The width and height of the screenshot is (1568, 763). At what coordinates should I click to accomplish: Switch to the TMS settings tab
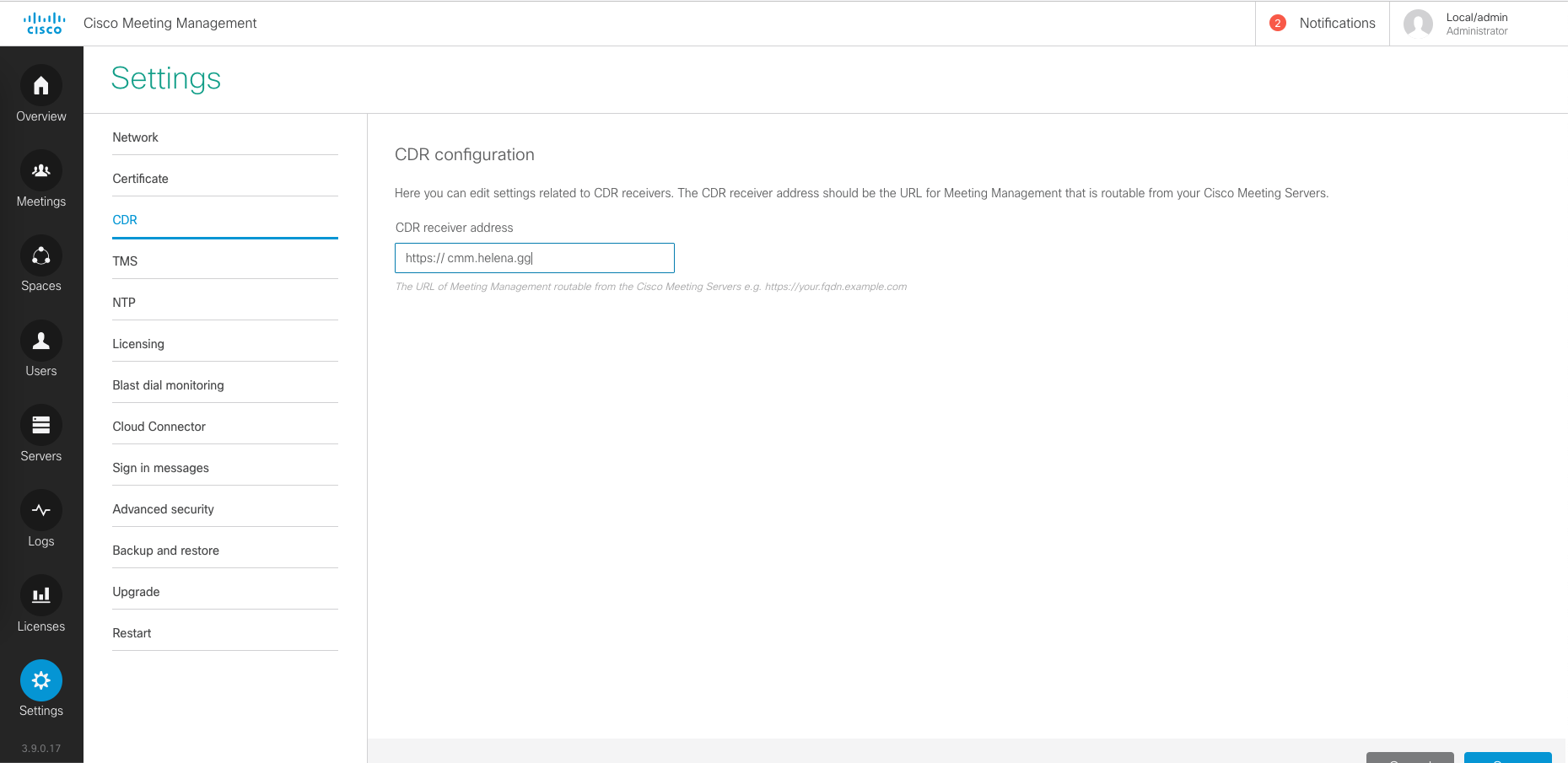click(x=125, y=261)
